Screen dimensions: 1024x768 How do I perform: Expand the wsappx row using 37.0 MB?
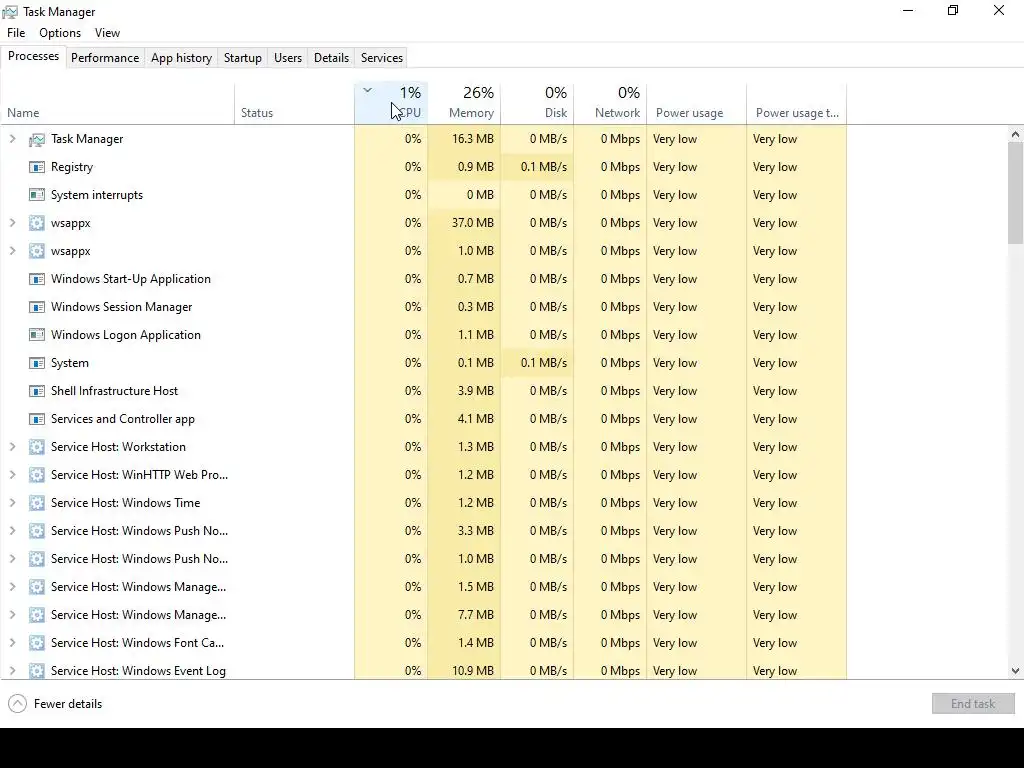(12, 223)
